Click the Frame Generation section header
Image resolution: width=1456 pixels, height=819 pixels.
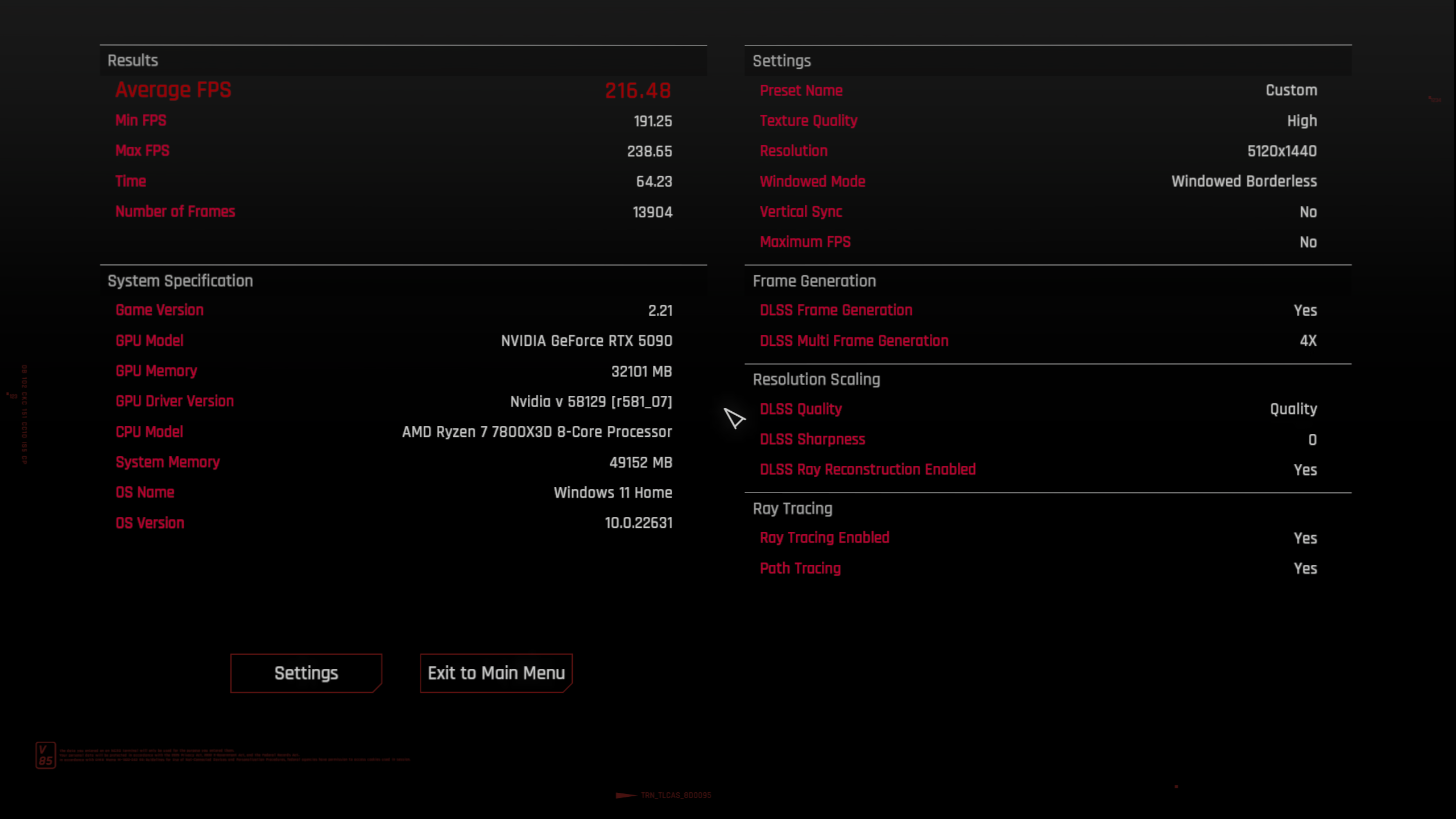814,281
